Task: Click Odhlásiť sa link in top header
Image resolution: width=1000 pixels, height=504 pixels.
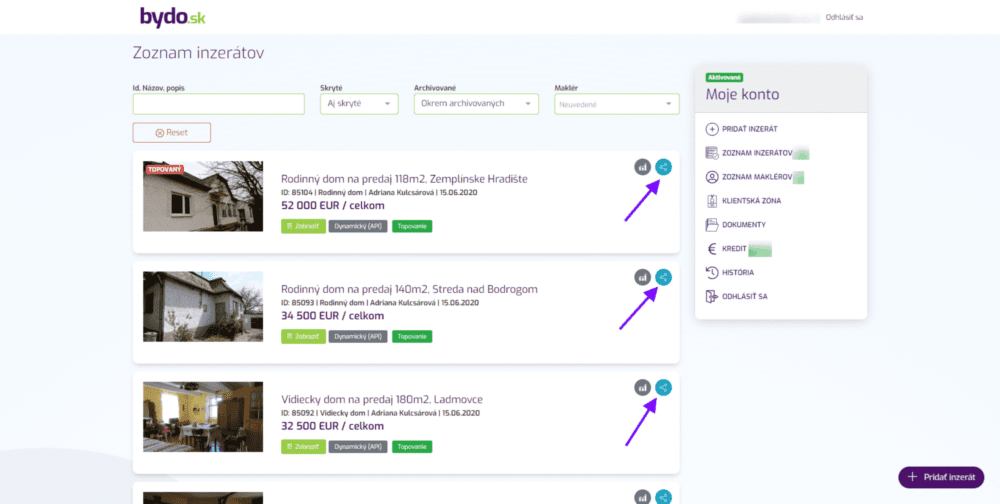Action: (844, 17)
